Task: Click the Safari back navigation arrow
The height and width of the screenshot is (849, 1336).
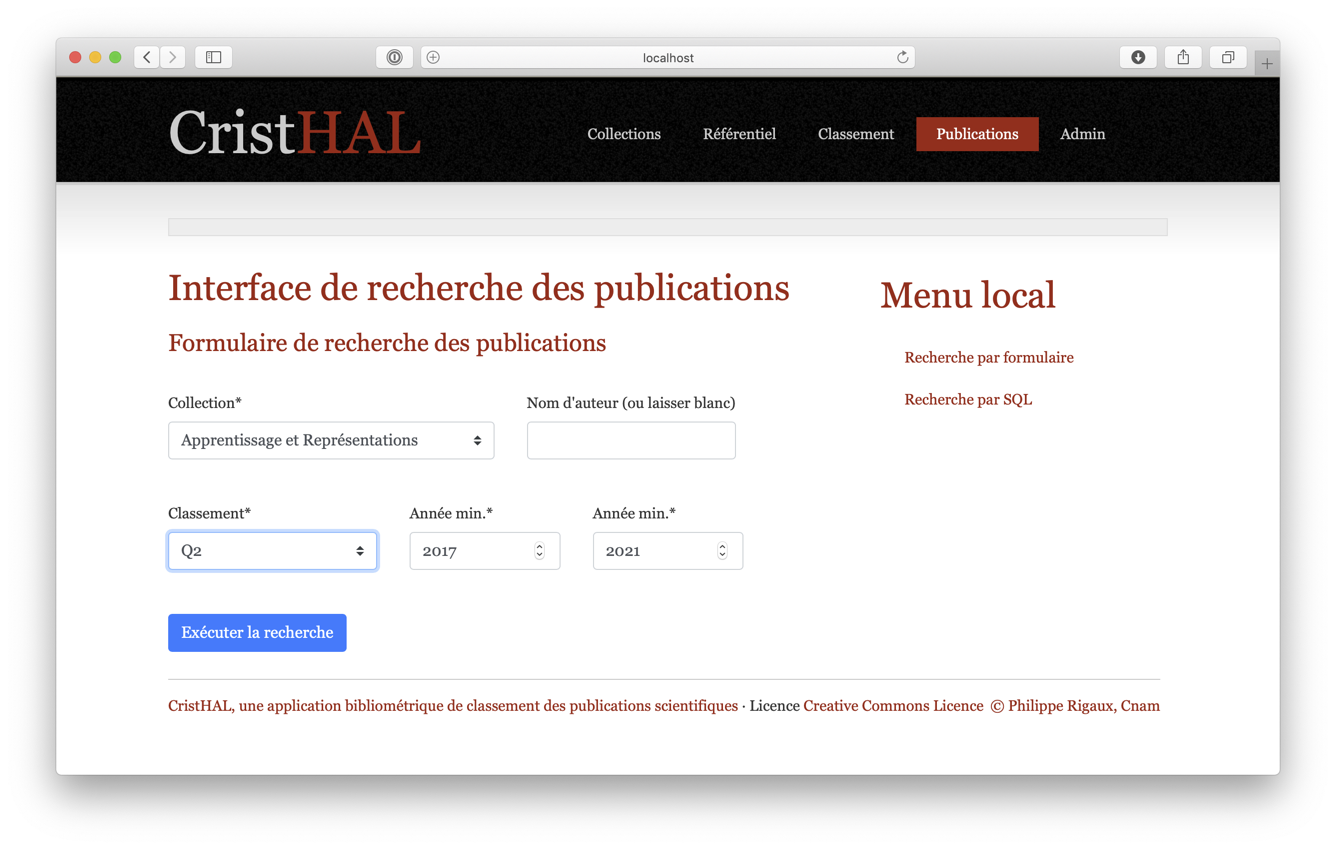Action: tap(147, 58)
